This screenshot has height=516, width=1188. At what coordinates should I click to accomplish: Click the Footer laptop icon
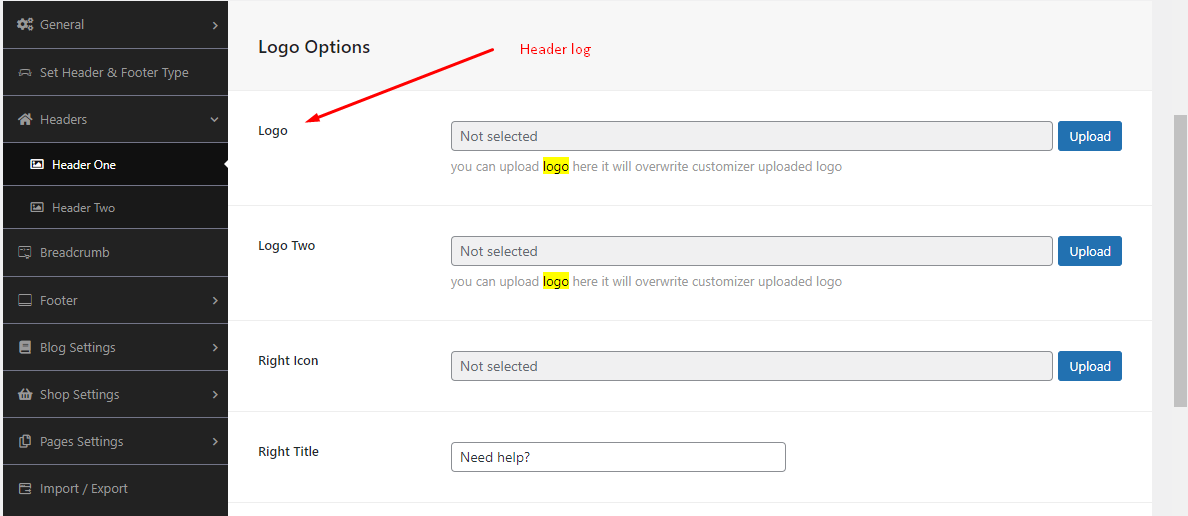26,300
